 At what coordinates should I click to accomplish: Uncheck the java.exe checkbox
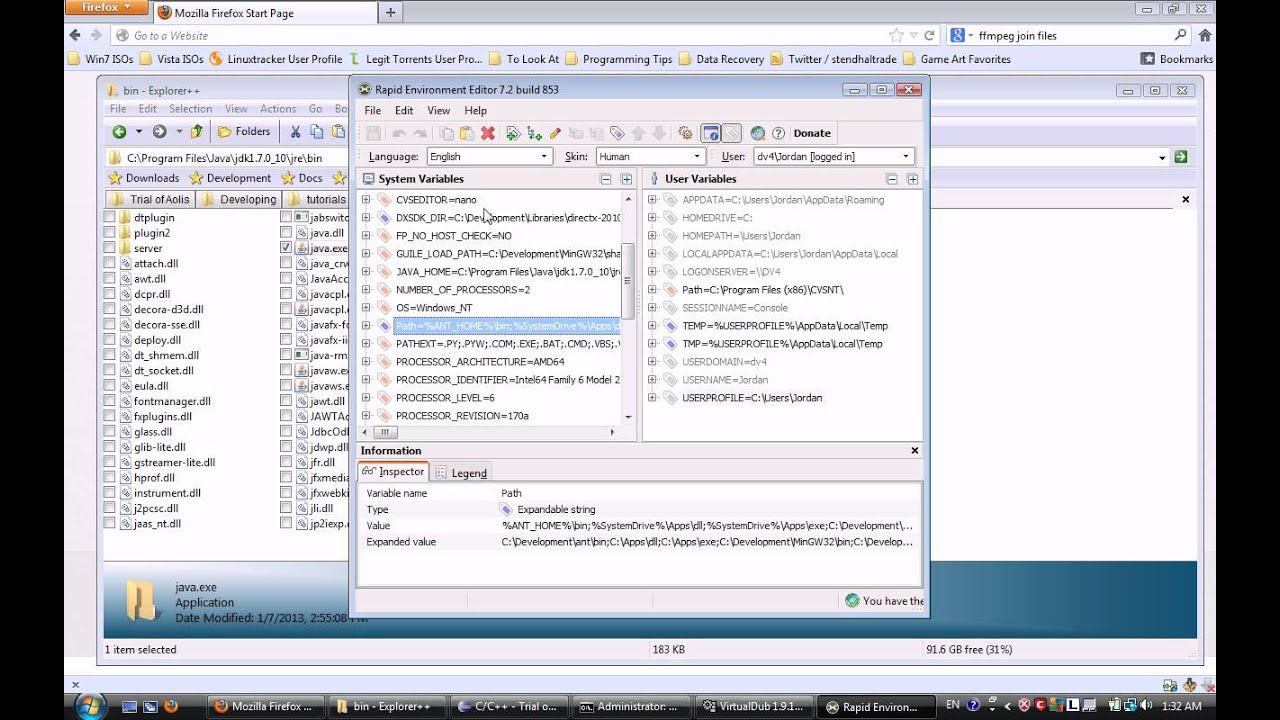pyautogui.click(x=286, y=248)
